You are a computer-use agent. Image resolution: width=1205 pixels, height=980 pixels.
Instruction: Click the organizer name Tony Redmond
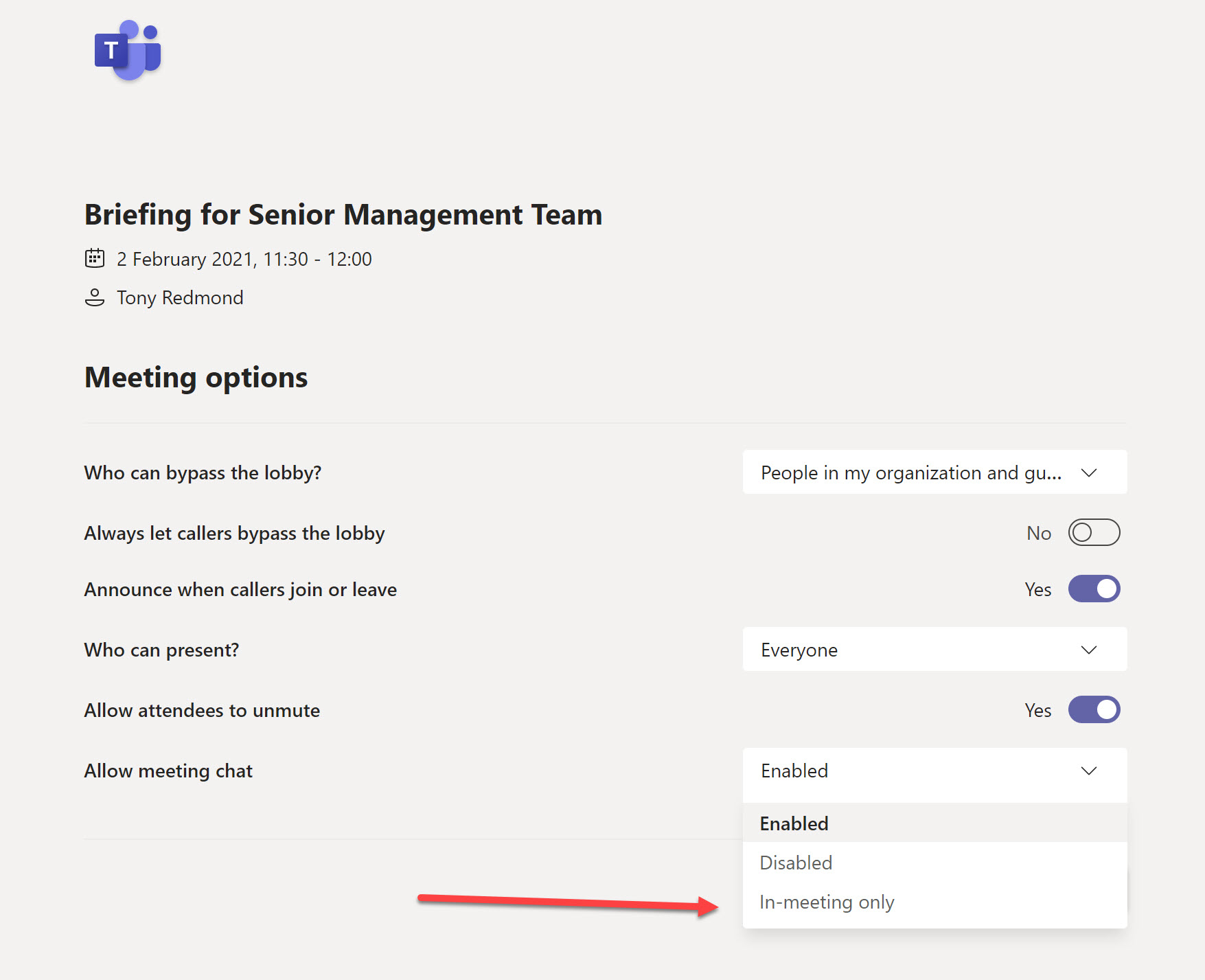[180, 297]
